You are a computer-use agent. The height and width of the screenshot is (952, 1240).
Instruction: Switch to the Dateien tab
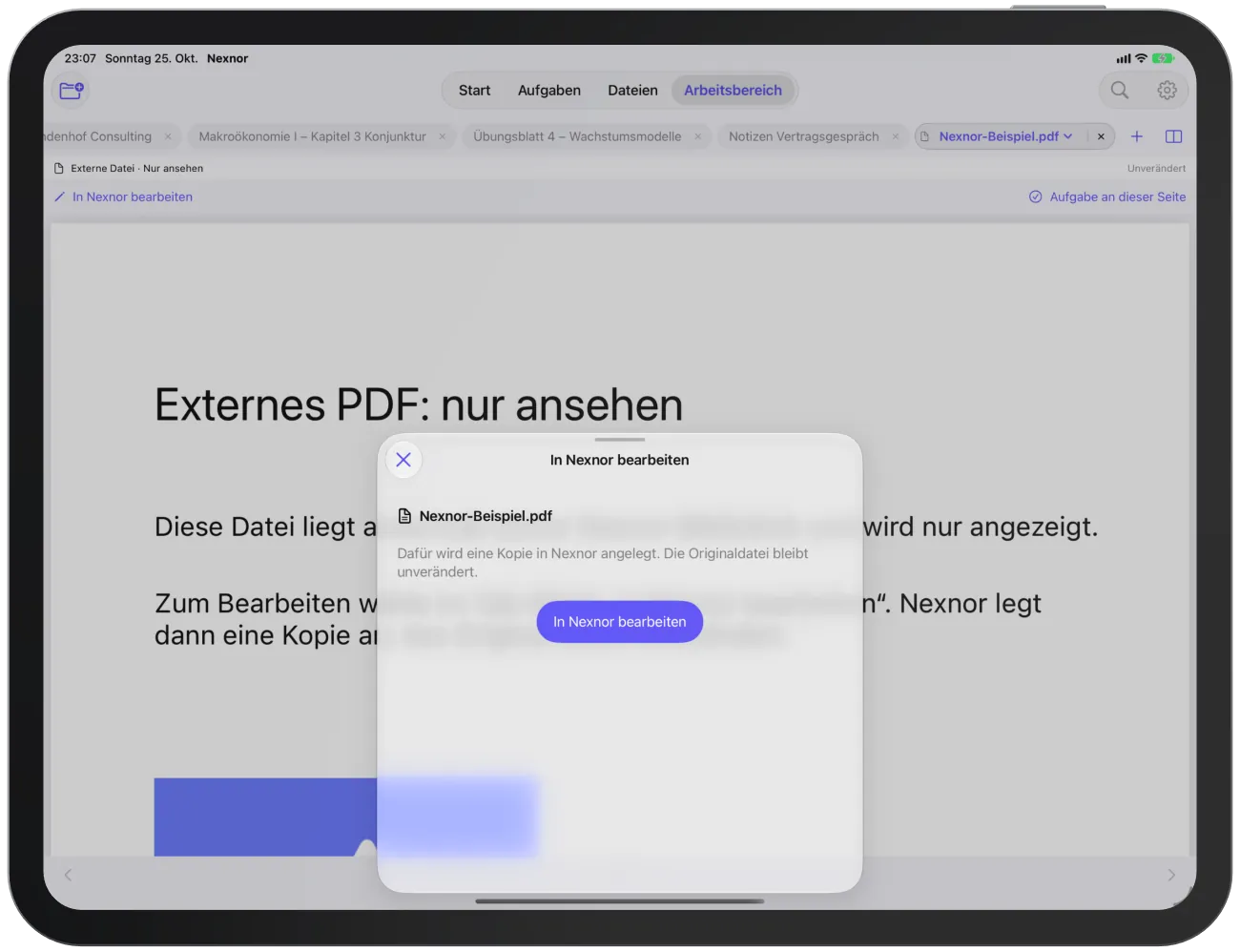pyautogui.click(x=632, y=91)
